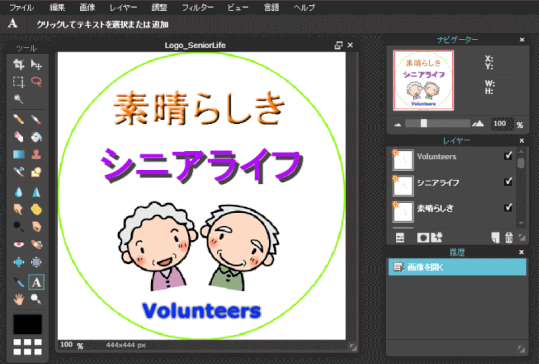Select the Bloat tool
The height and width of the screenshot is (364, 539).
[x=19, y=262]
